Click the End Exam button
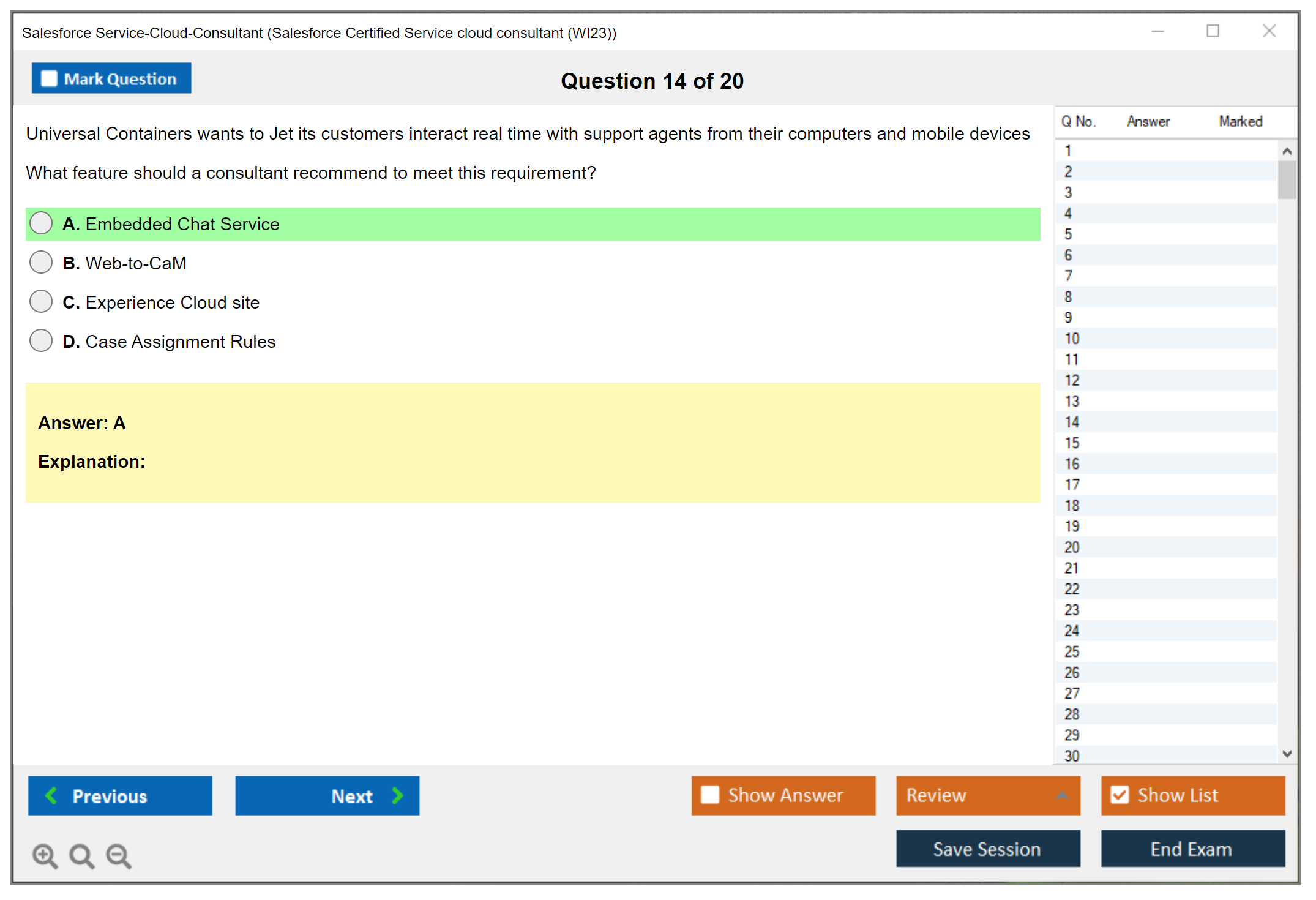1316x900 pixels. 1192,849
